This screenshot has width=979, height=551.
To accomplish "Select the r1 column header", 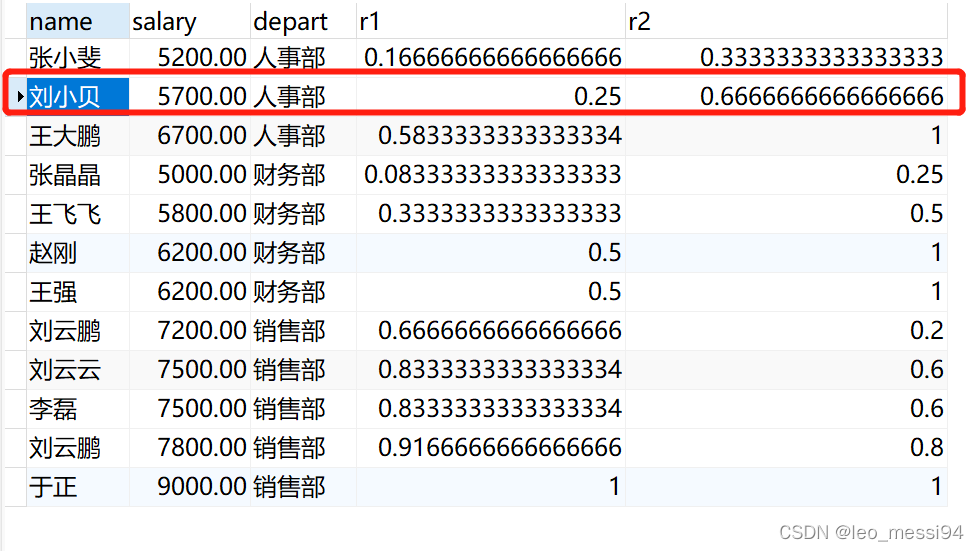I will 491,21.
